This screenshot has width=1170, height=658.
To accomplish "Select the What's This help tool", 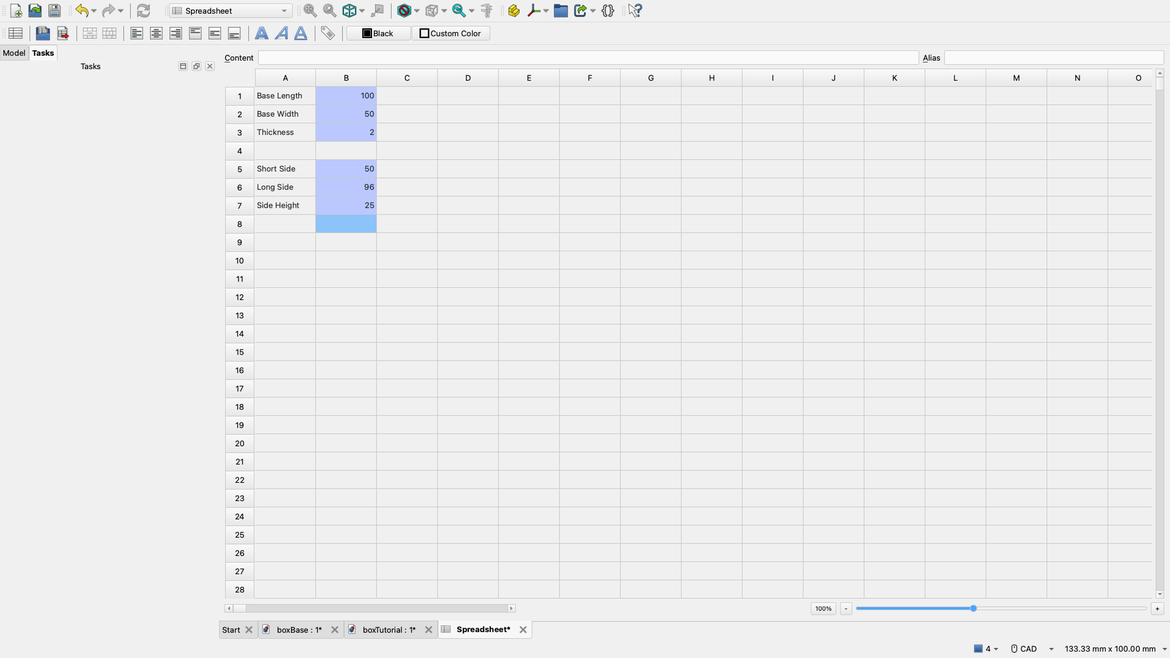I will pos(634,10).
